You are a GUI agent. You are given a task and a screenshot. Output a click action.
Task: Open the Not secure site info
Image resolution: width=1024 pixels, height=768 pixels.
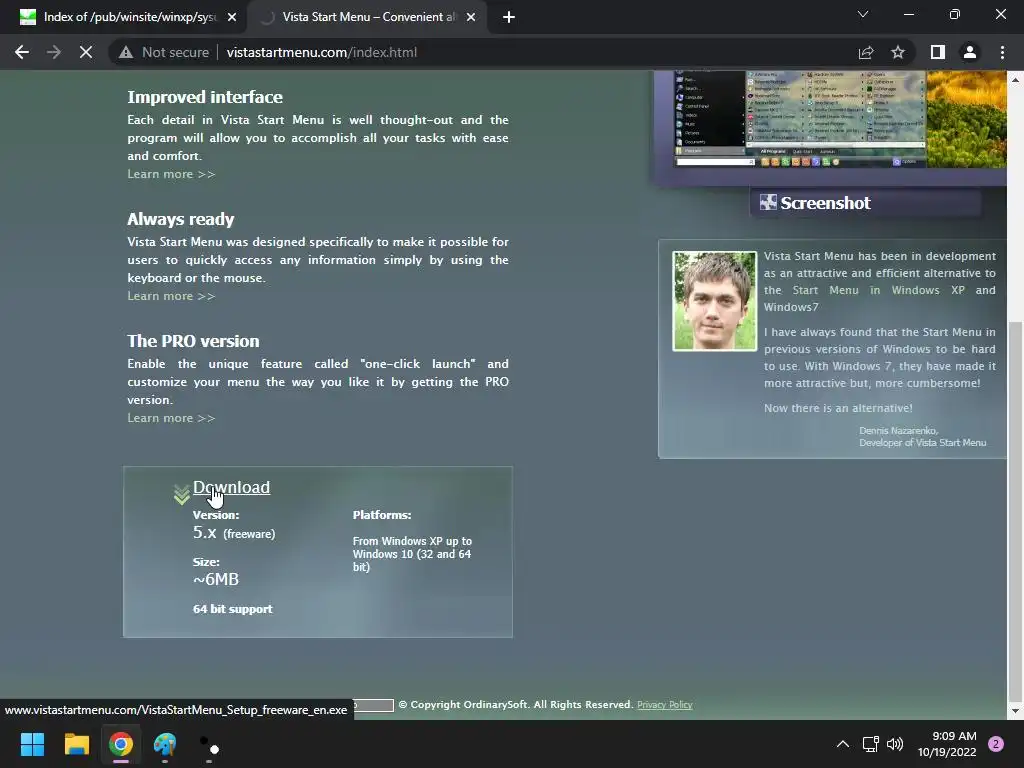click(x=164, y=52)
